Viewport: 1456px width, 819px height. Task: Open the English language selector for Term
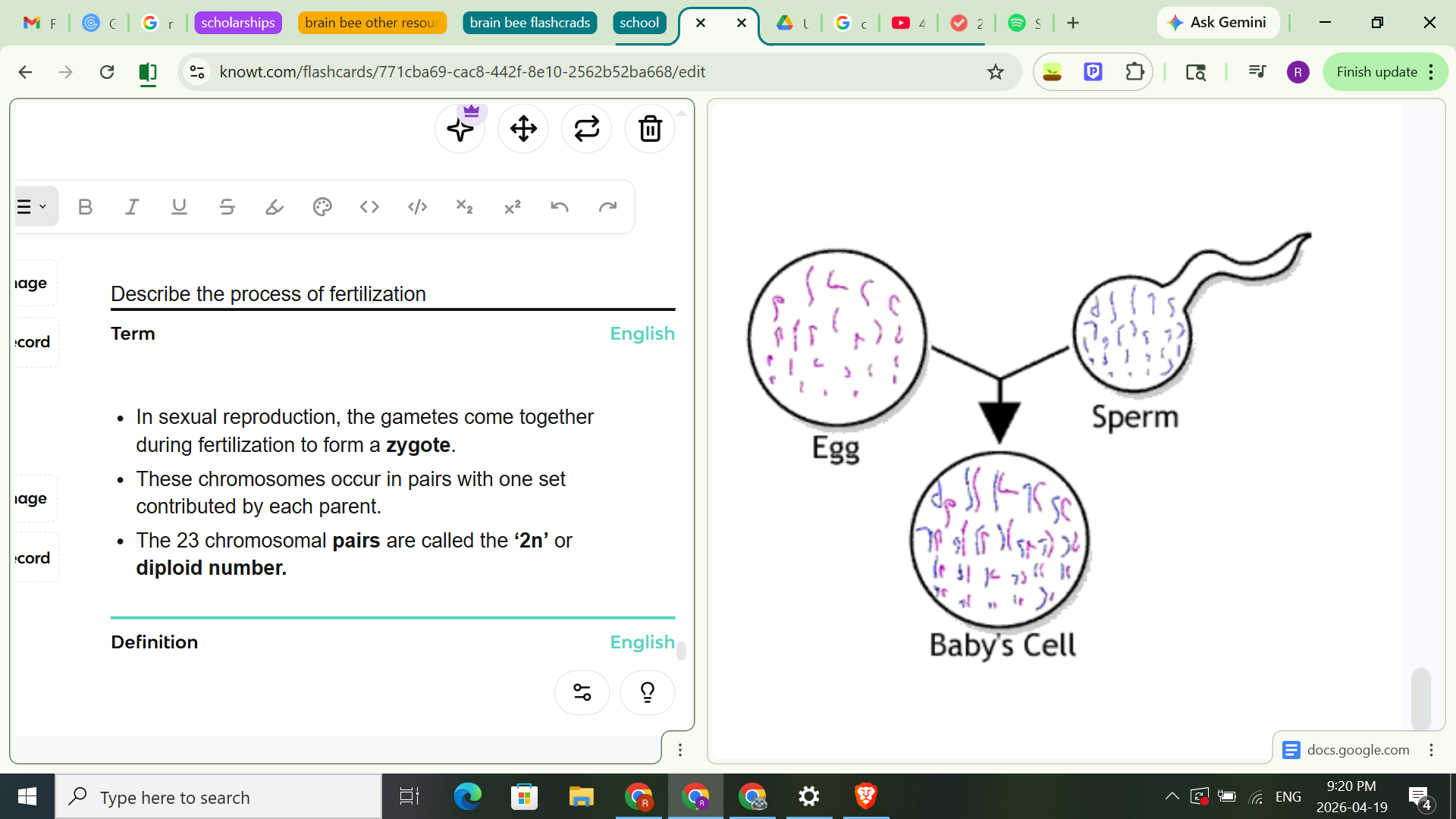click(642, 333)
